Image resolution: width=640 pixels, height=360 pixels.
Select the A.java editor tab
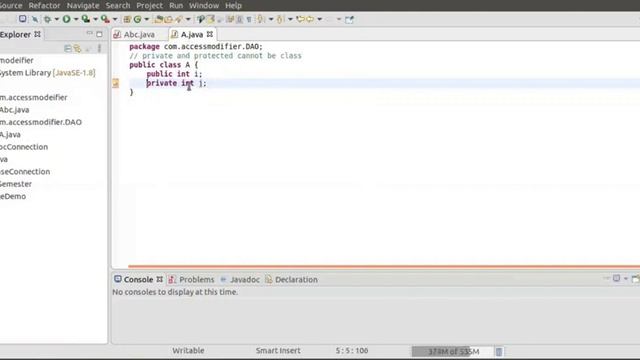click(x=191, y=34)
